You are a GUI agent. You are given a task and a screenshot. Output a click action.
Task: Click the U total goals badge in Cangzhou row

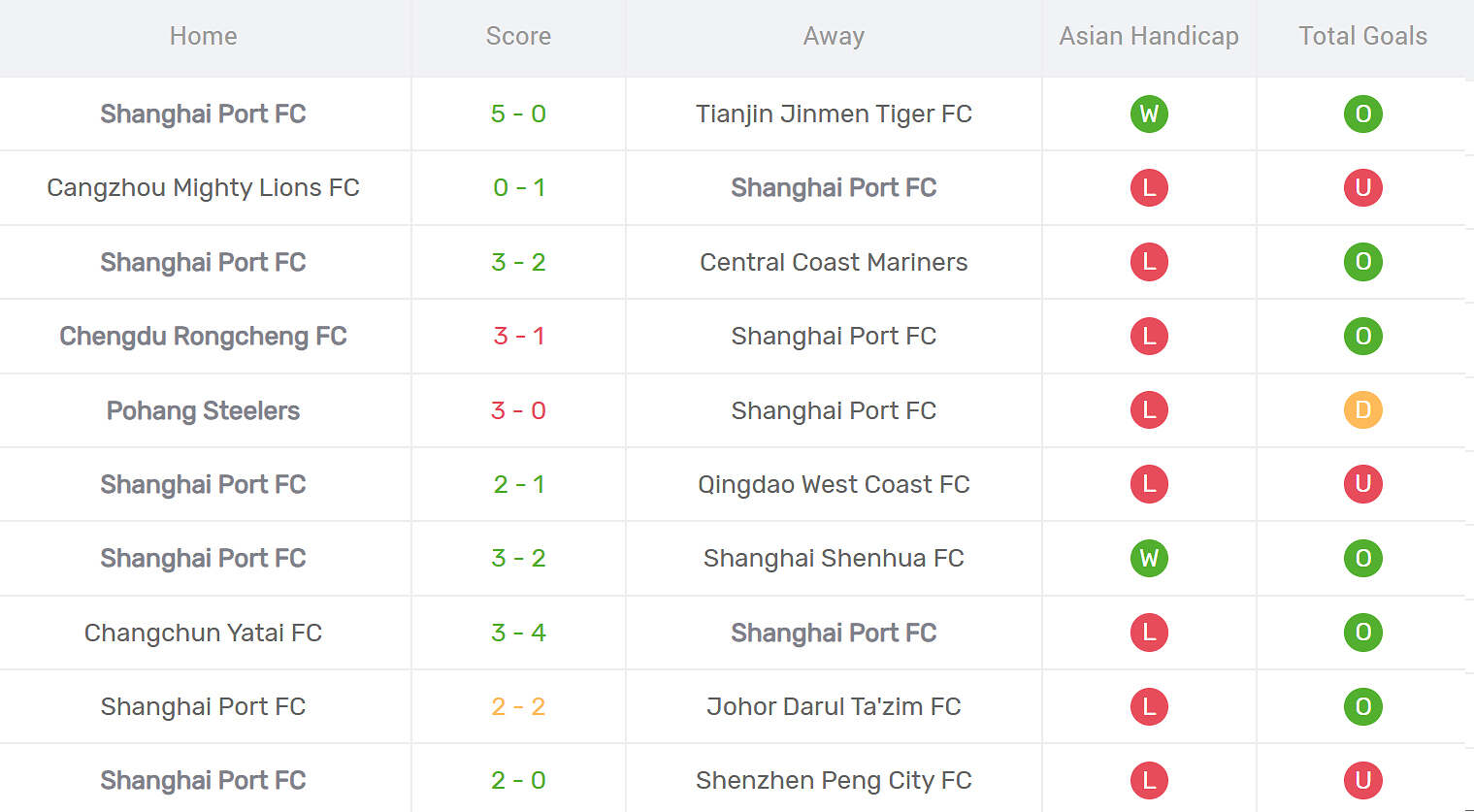point(1362,187)
